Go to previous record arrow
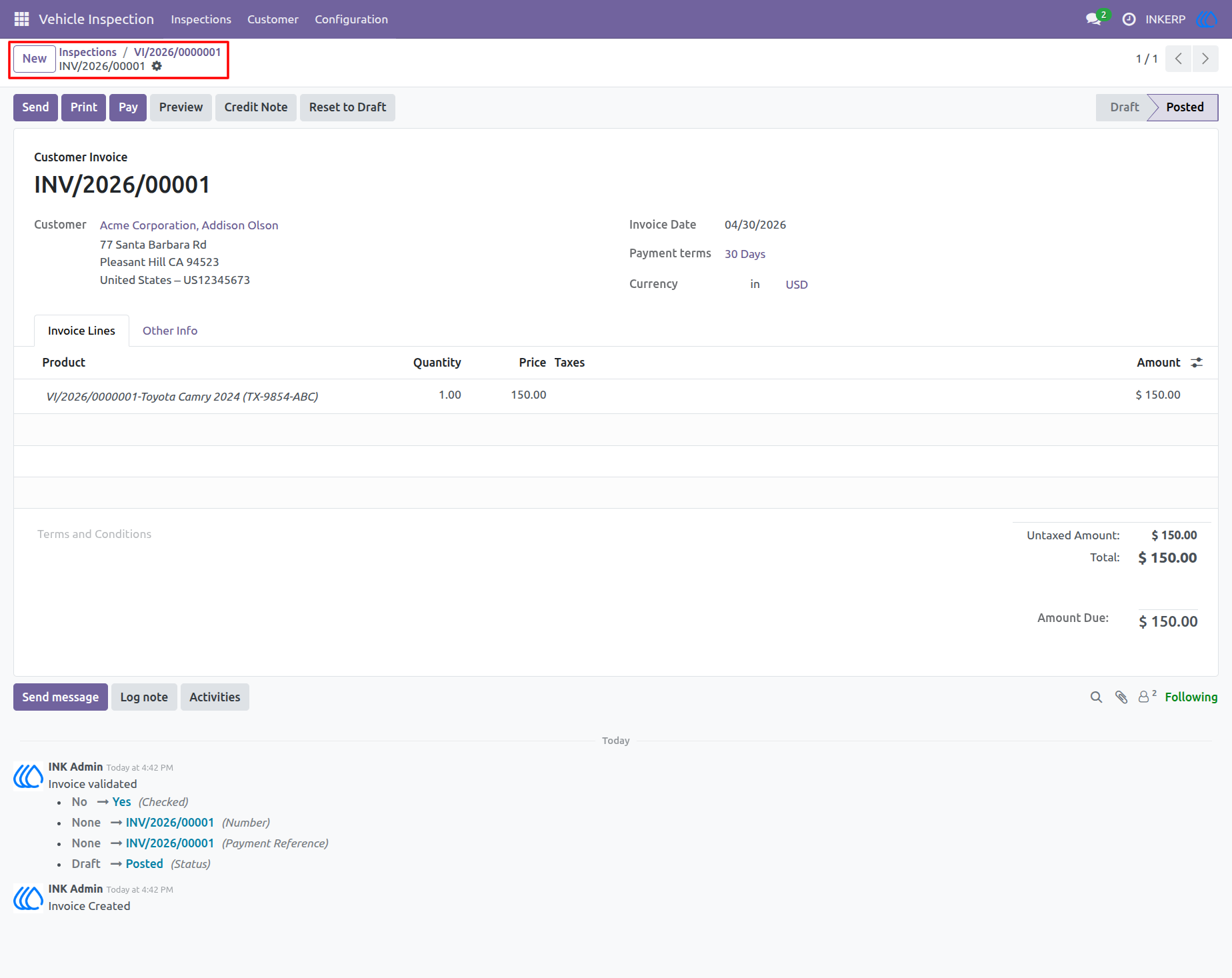1232x978 pixels. (1178, 59)
